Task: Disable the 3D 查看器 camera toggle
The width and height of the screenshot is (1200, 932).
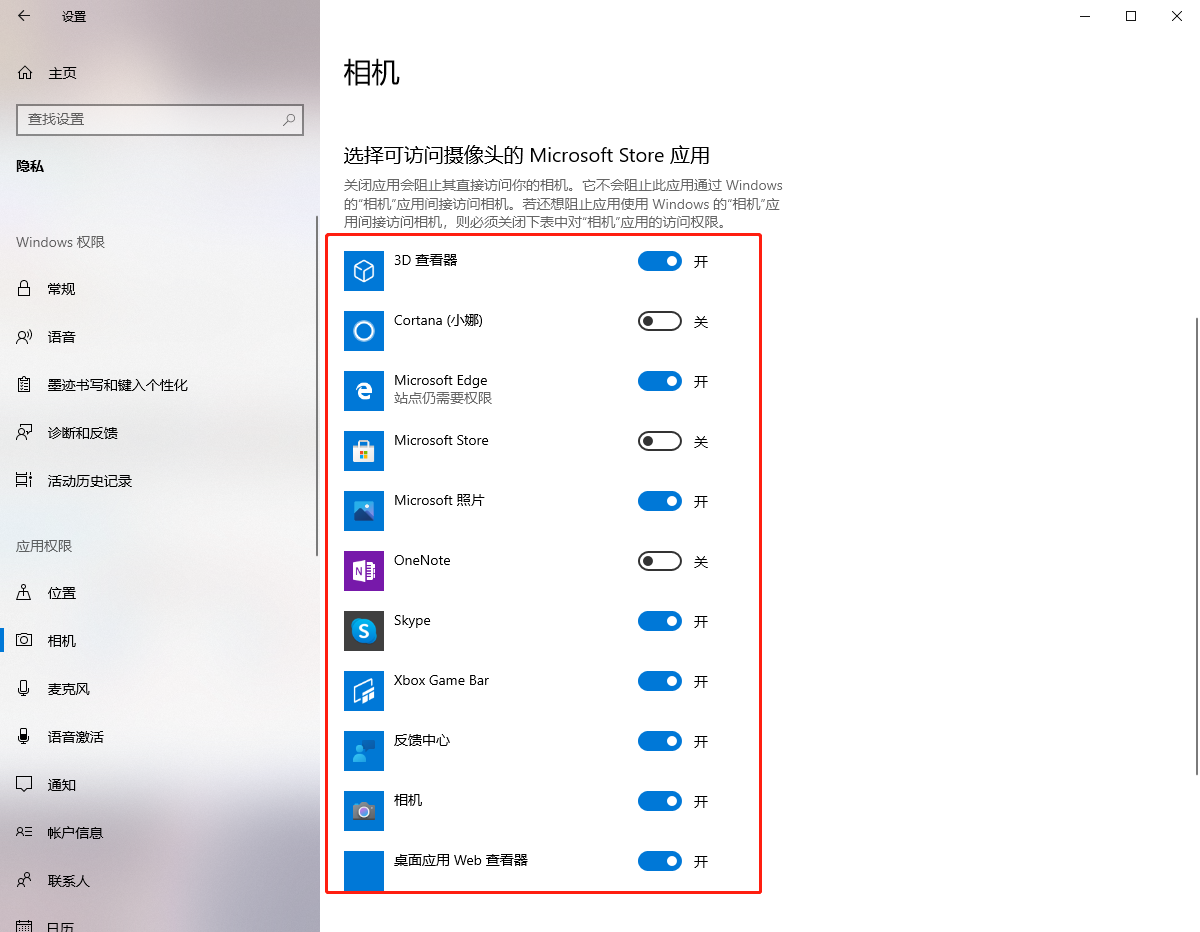Action: (659, 261)
